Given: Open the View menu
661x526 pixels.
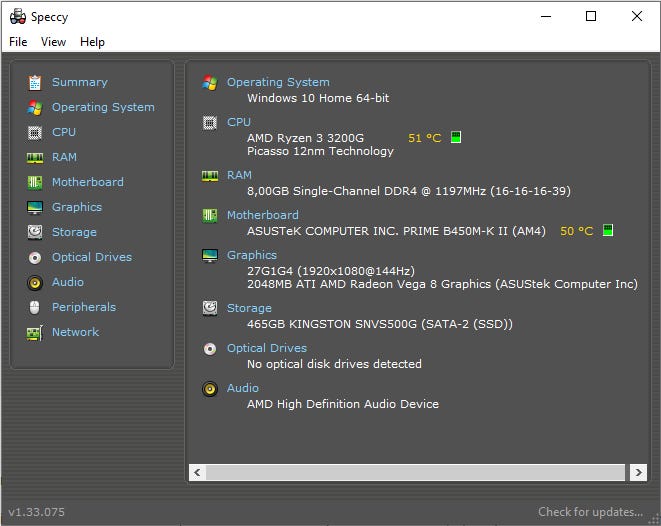Looking at the screenshot, I should tap(53, 42).
